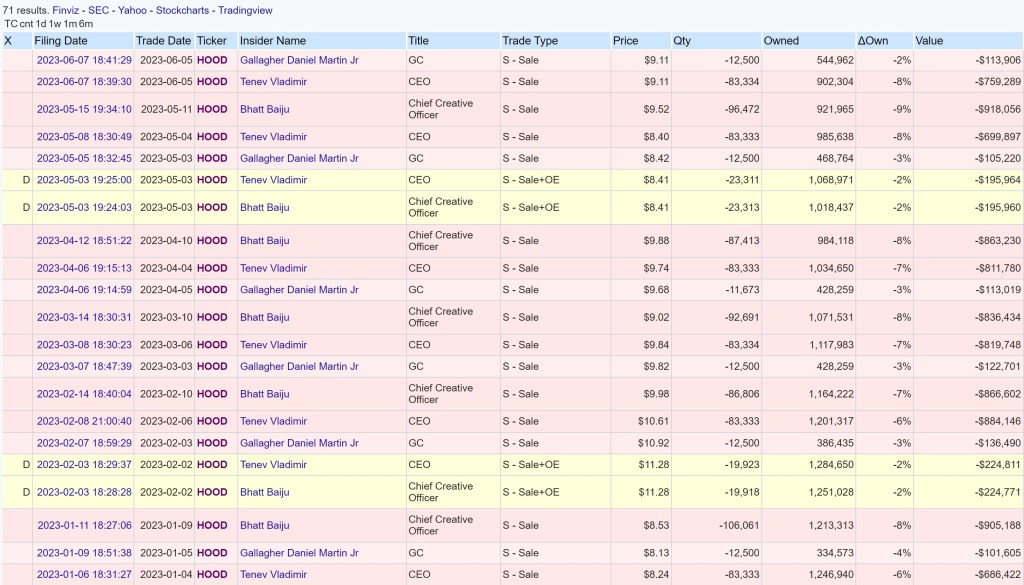Open filing dated 2023-02-03 18:29:37
The image size is (1024, 585).
click(x=84, y=464)
